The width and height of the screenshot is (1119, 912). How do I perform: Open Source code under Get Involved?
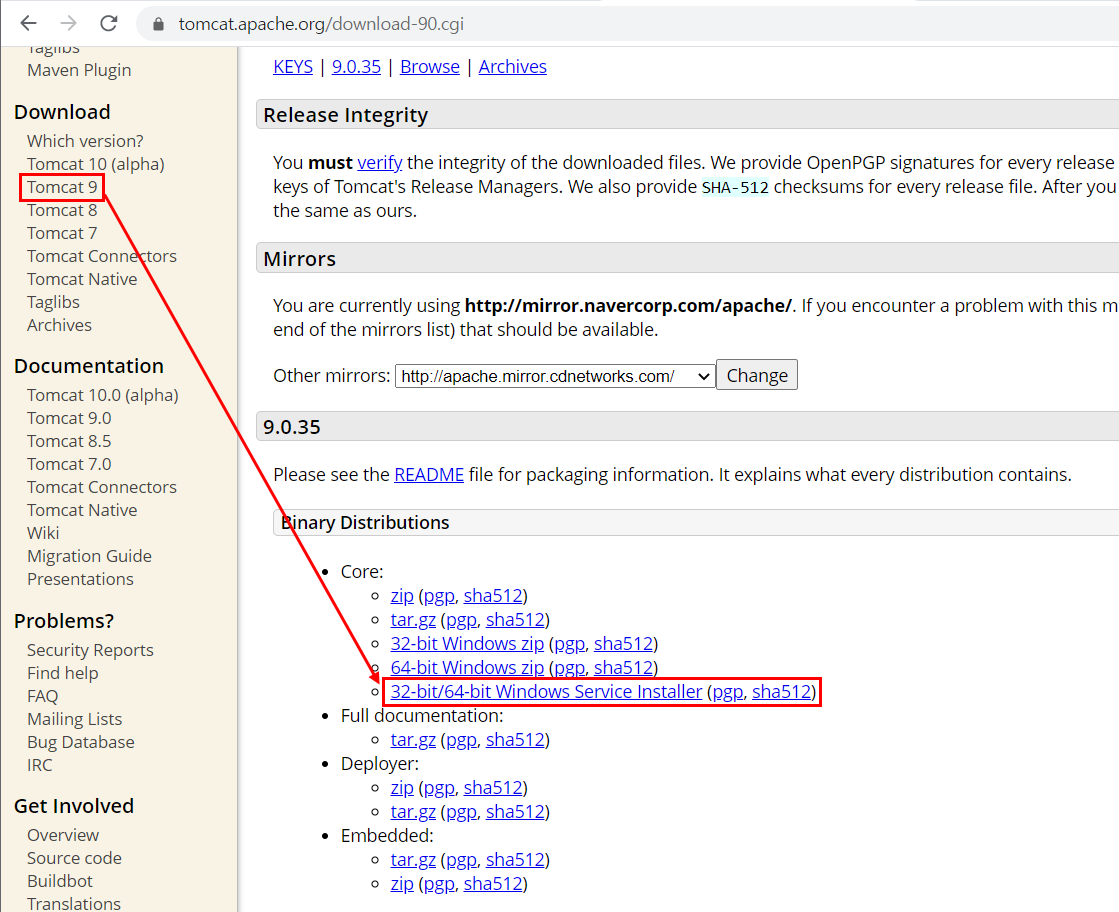click(x=74, y=858)
